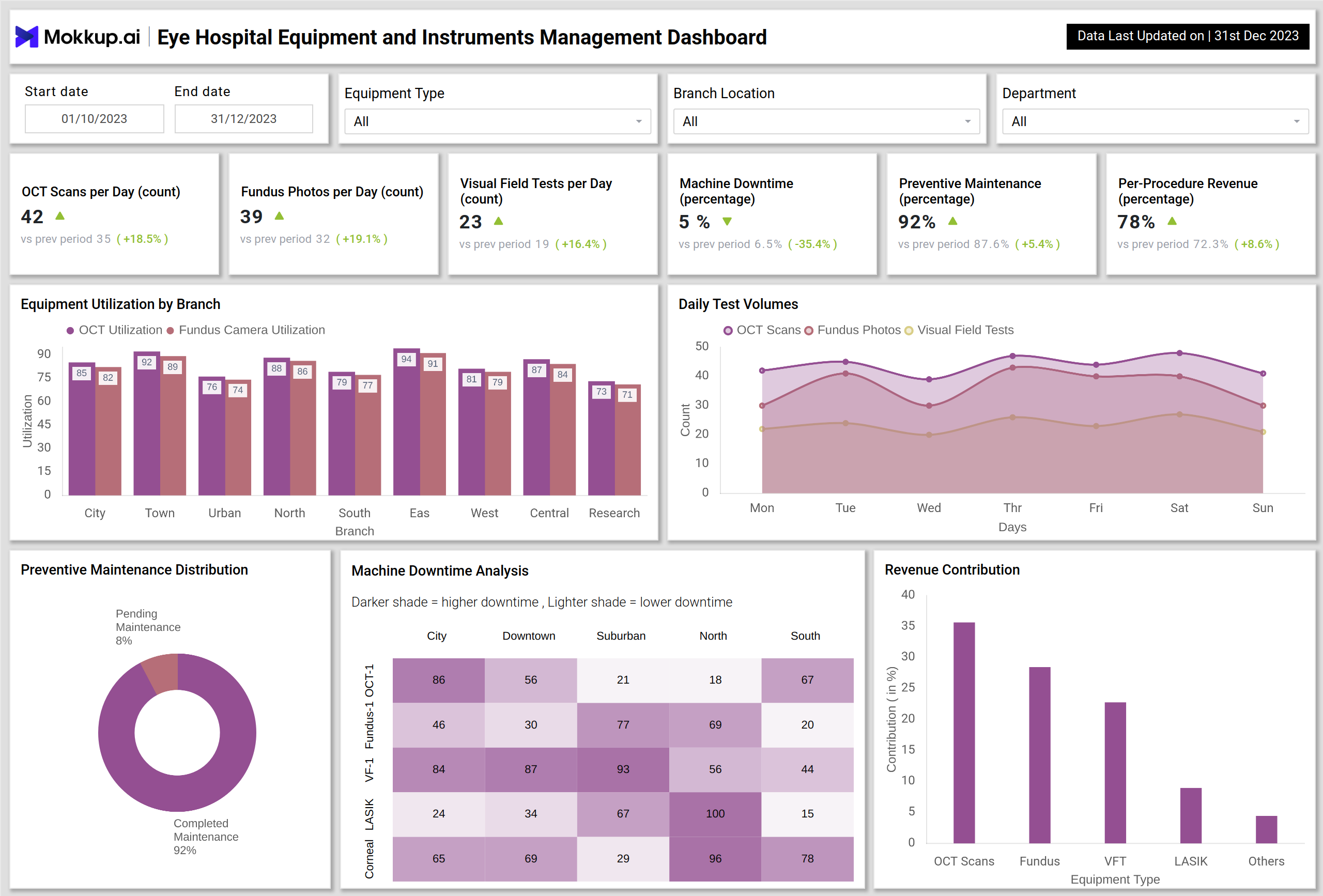The image size is (1323, 896).
Task: Open the Equipment Type dropdown
Action: (x=498, y=121)
